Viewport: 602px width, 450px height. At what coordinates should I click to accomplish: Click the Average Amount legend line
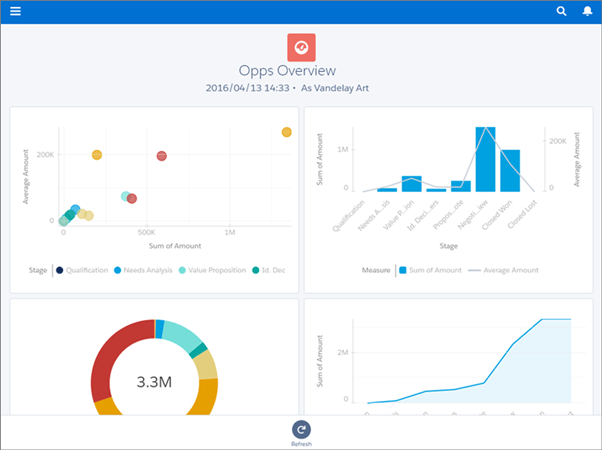tap(475, 270)
